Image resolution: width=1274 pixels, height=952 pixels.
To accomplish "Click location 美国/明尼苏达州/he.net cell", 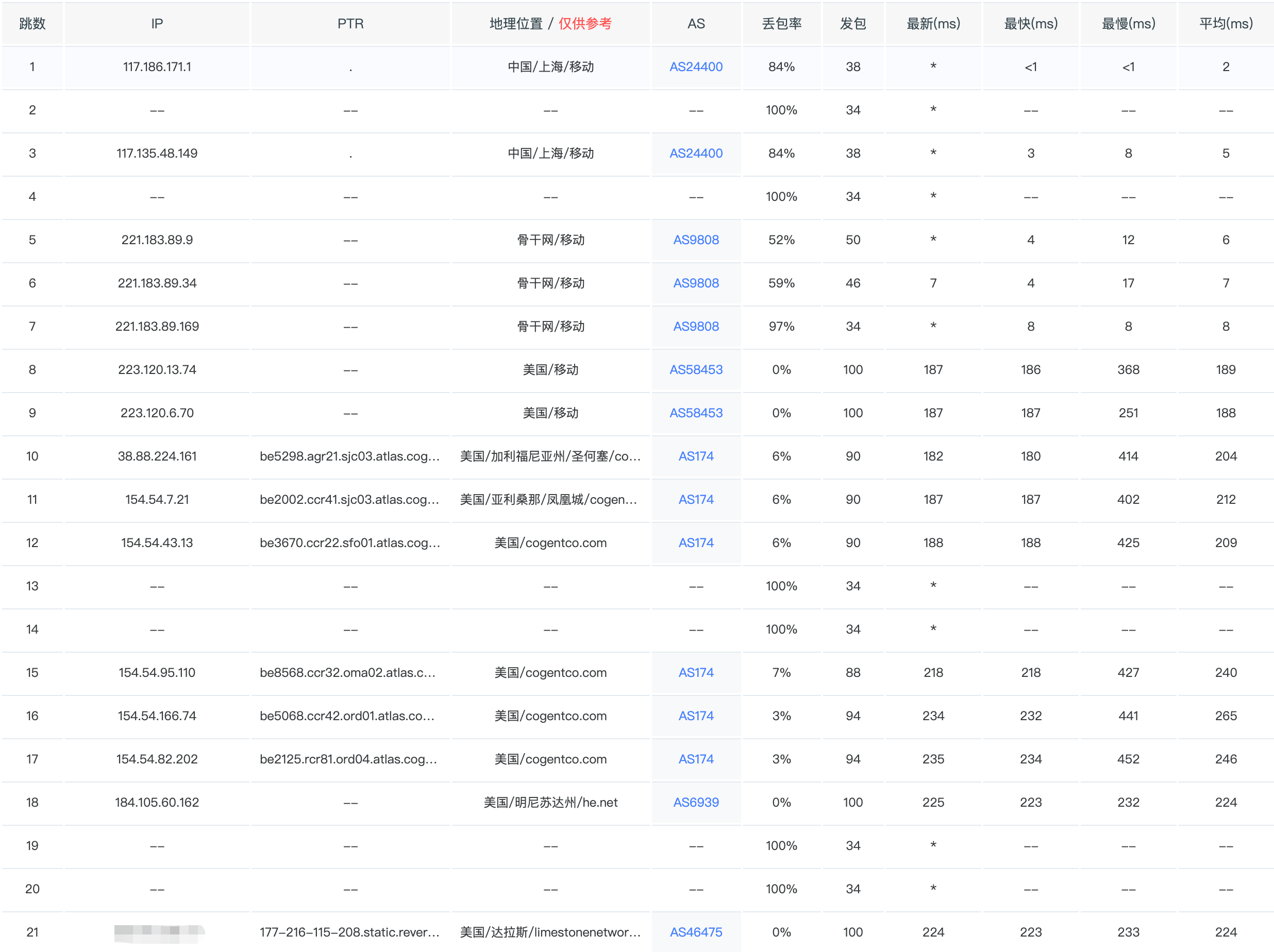I will pyautogui.click(x=550, y=802).
